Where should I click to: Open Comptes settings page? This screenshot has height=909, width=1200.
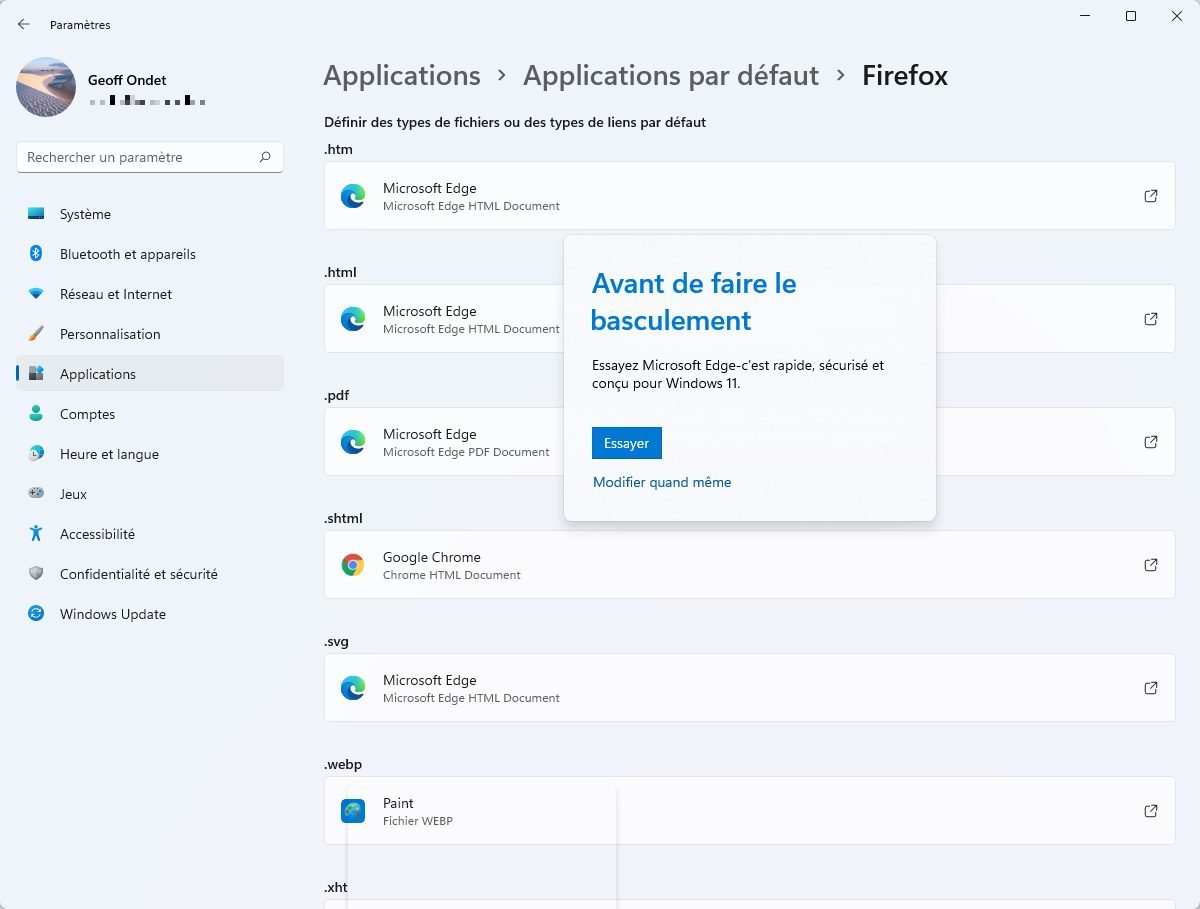(x=150, y=414)
